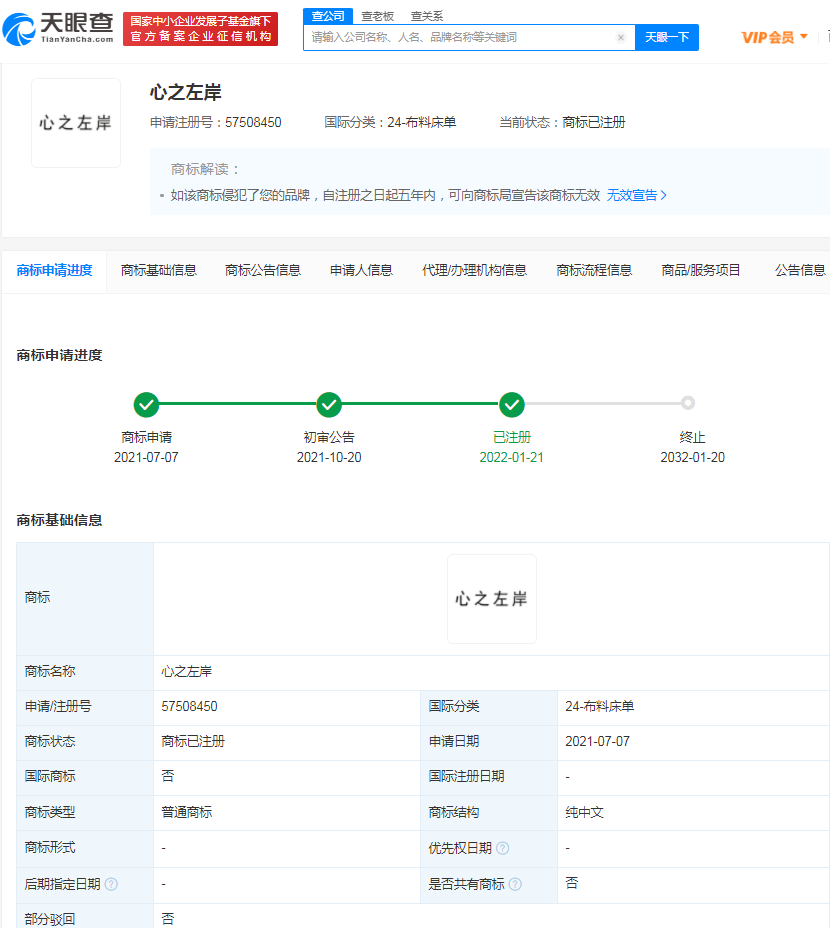
Task: Click the 2021-07-07 date under 商标申请
Action: point(146,457)
